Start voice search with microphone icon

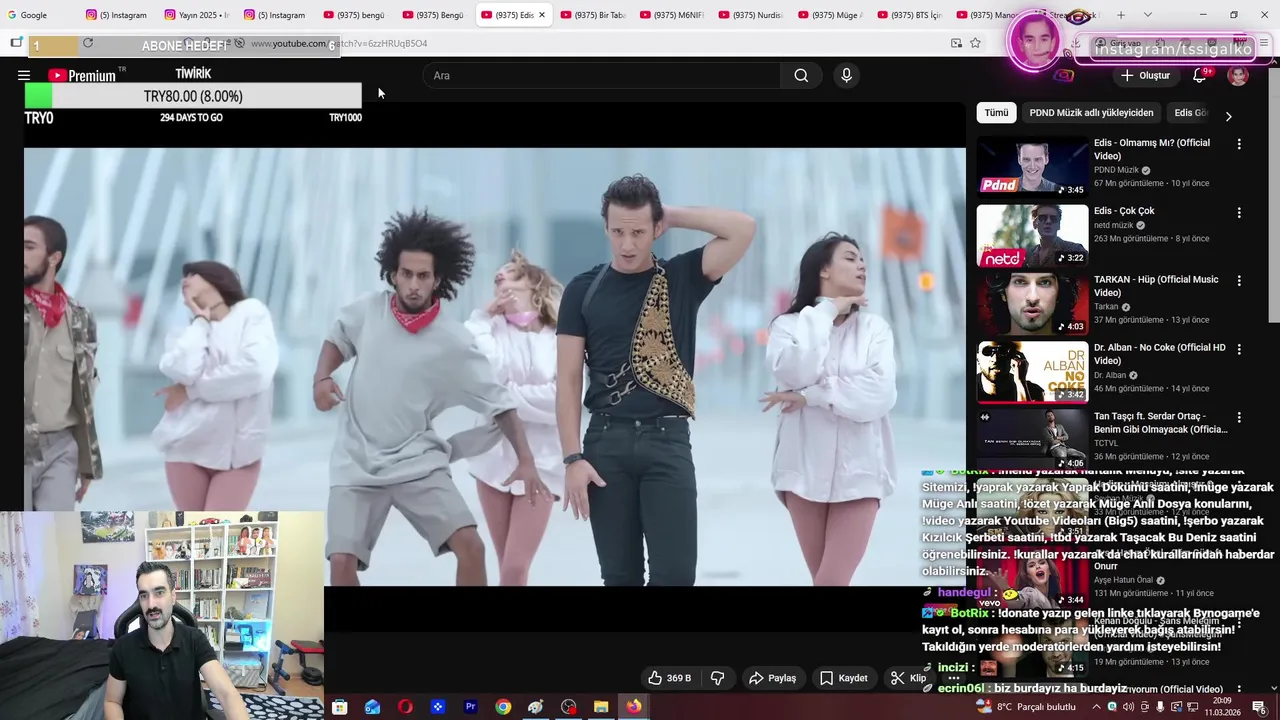pos(846,75)
